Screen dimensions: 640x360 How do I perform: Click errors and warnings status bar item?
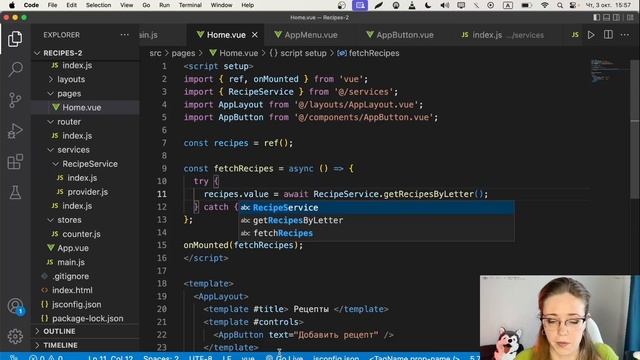coord(46,357)
